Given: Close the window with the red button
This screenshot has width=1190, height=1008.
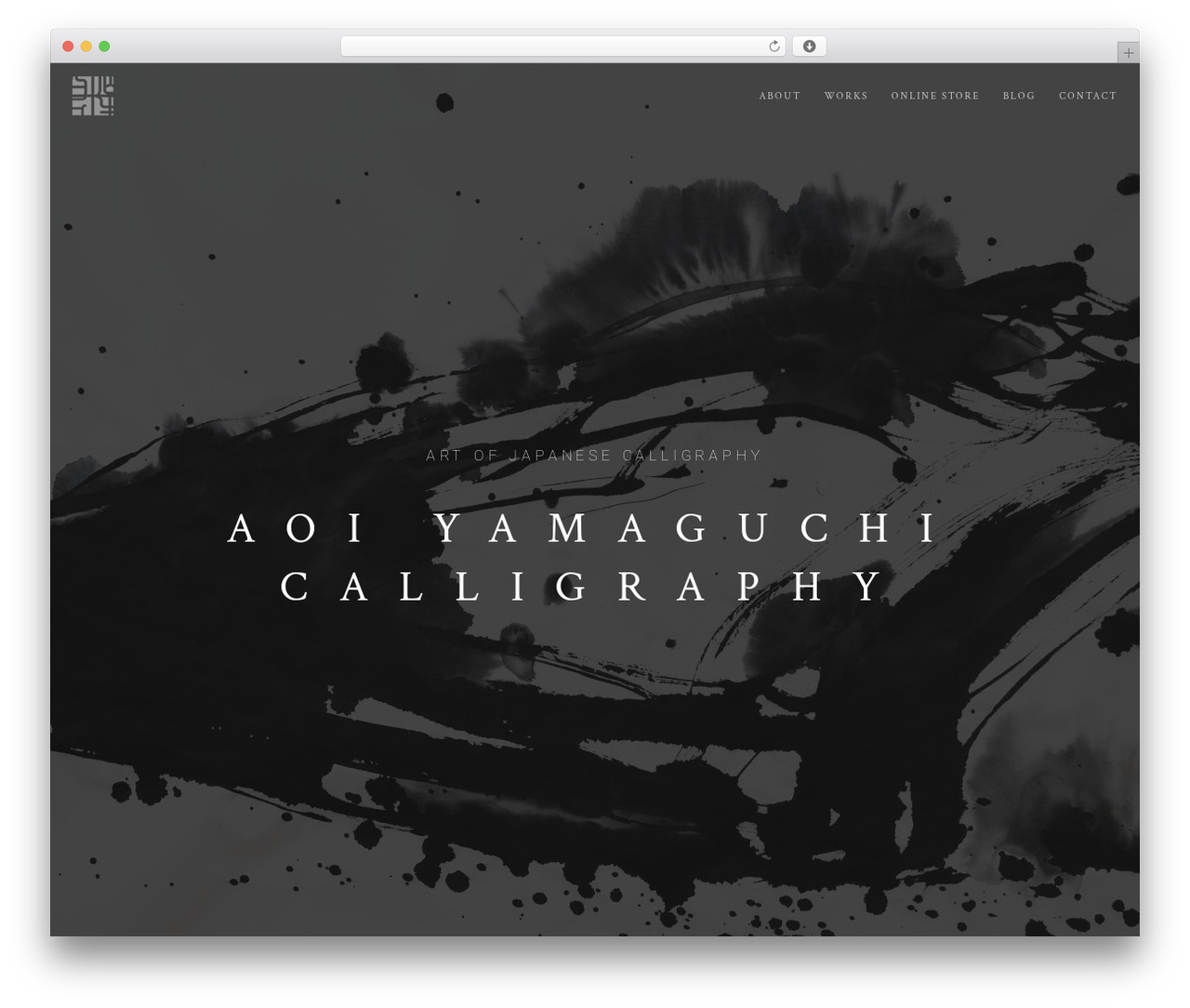Looking at the screenshot, I should point(68,46).
